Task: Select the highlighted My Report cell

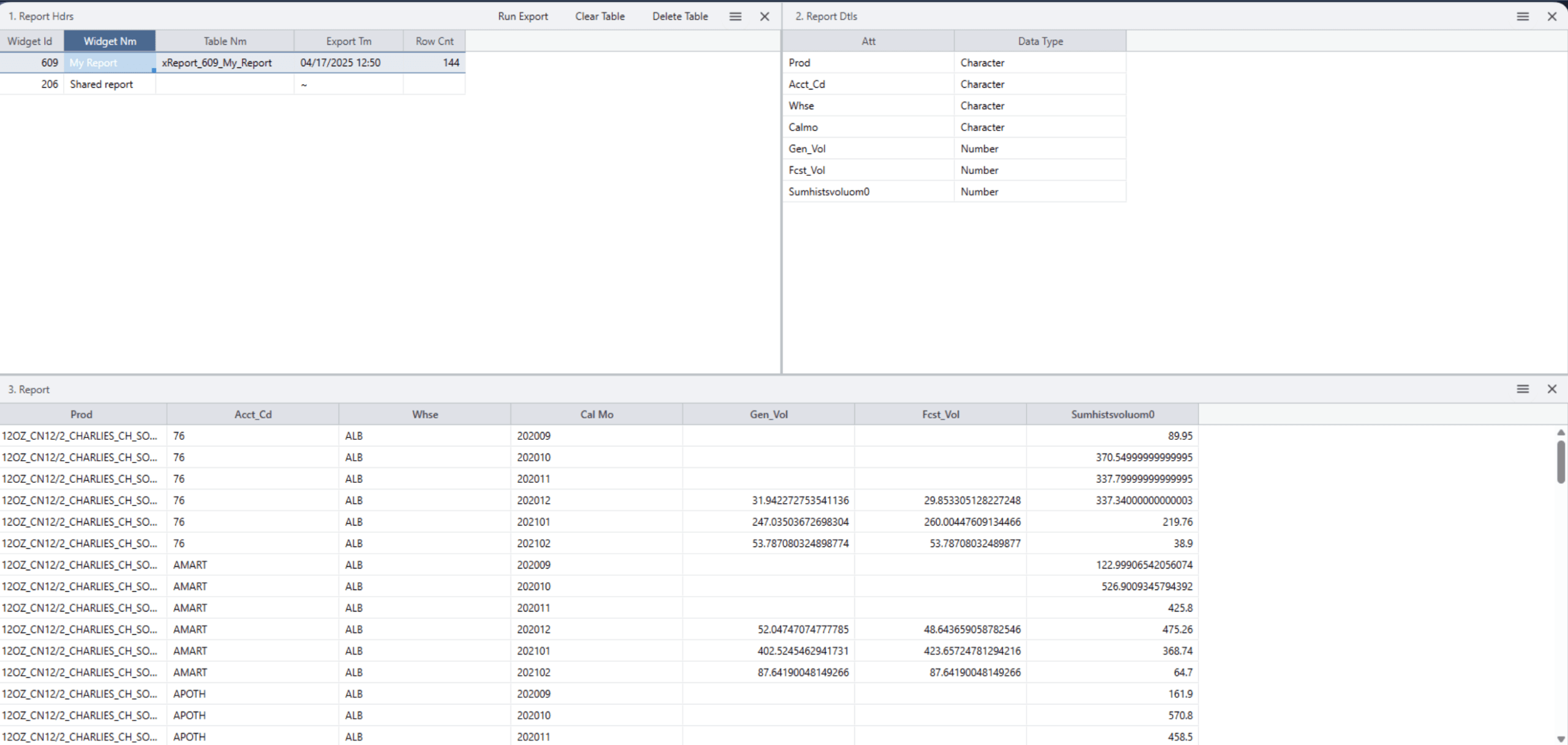Action: click(109, 62)
